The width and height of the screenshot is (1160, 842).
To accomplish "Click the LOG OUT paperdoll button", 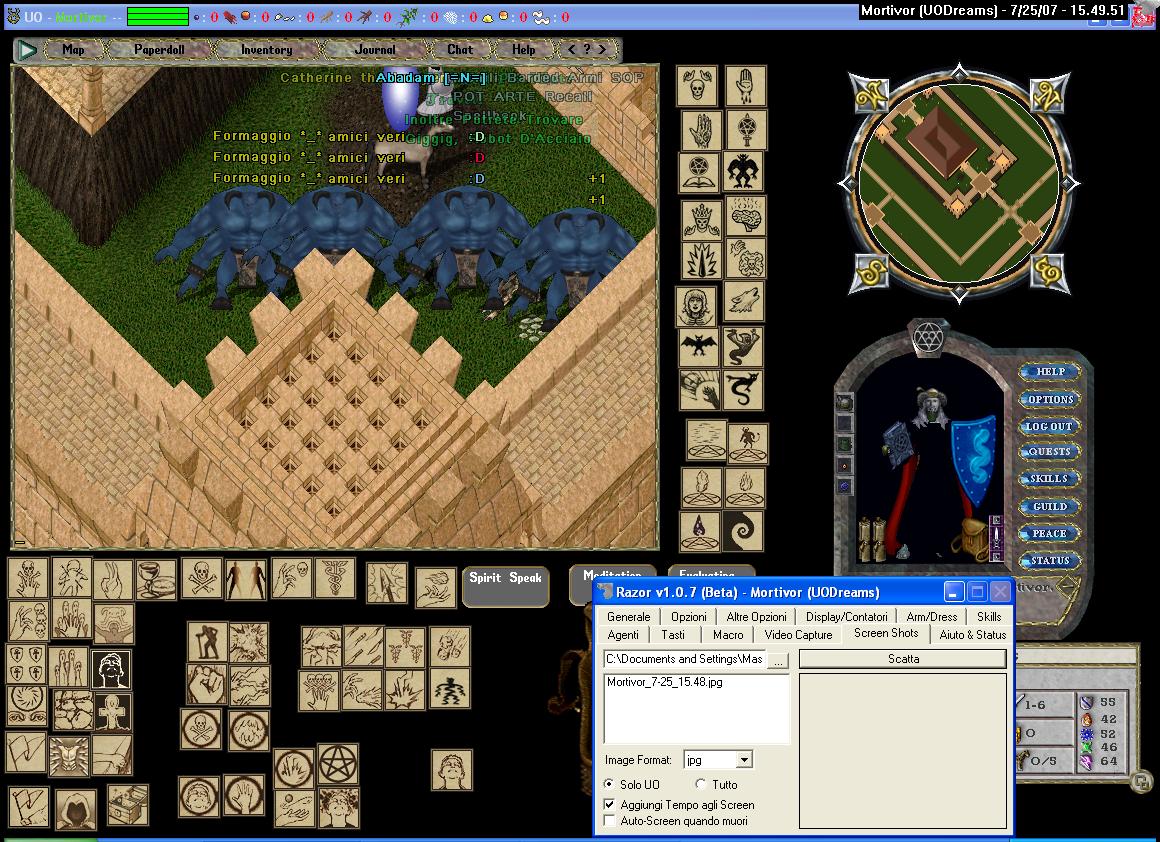I will [1050, 426].
